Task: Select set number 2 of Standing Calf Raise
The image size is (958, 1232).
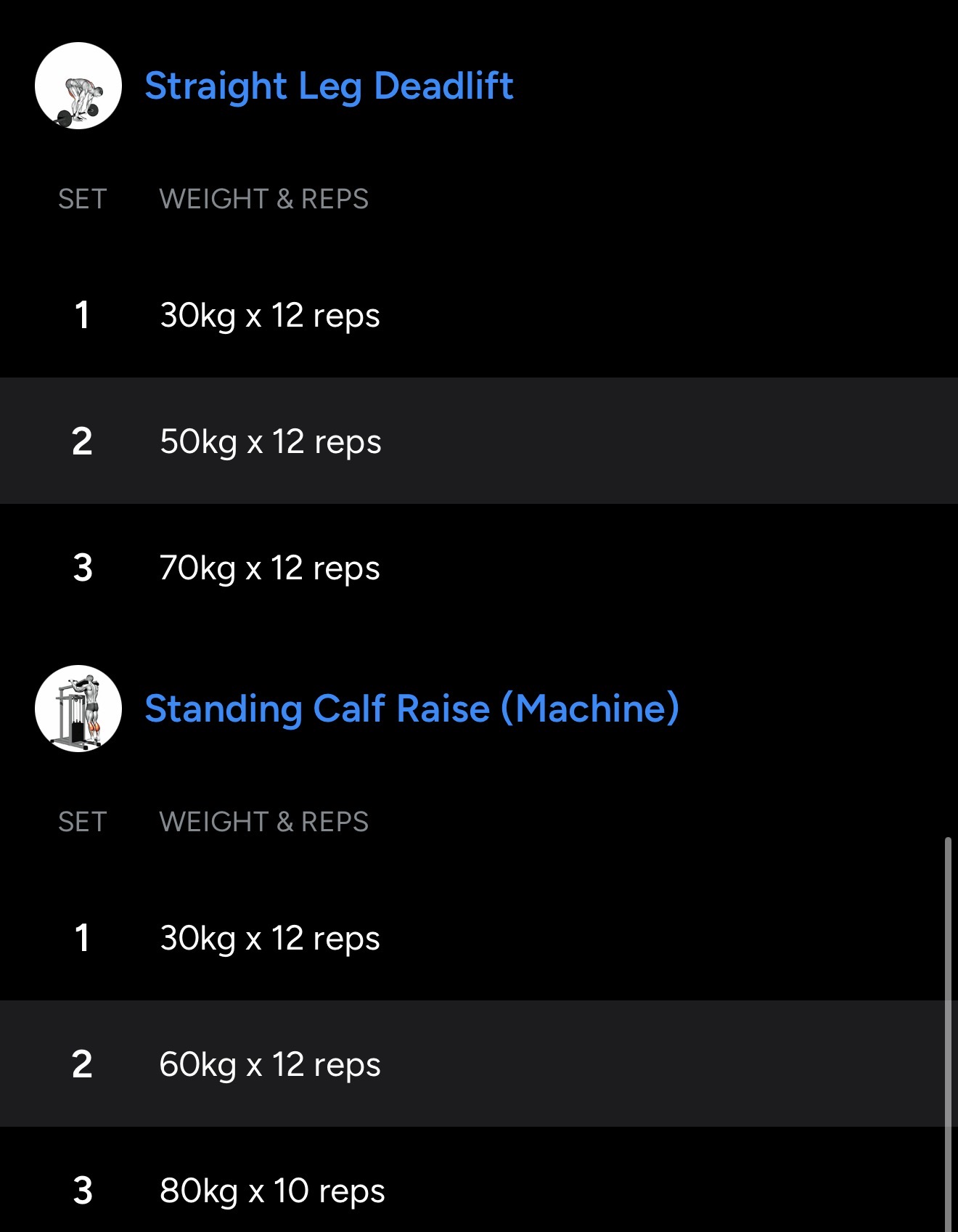Action: click(82, 1064)
